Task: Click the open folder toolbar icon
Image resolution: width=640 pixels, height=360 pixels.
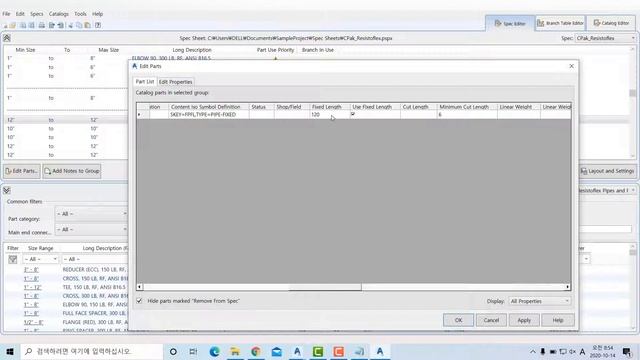Action: tap(13, 25)
